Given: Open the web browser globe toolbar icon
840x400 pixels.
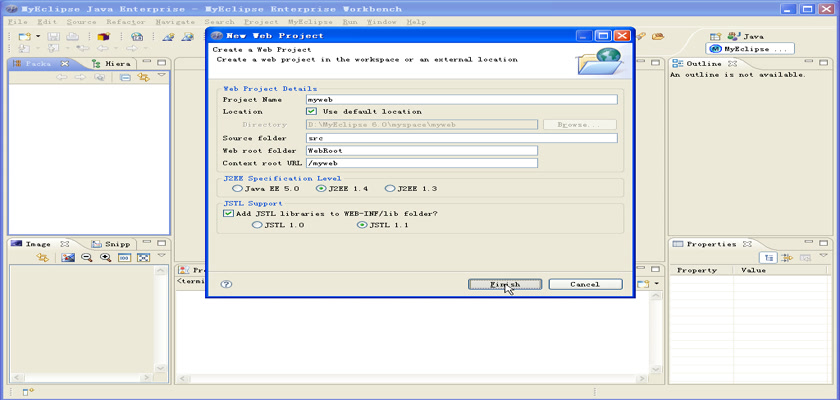Looking at the screenshot, I should point(137,36).
